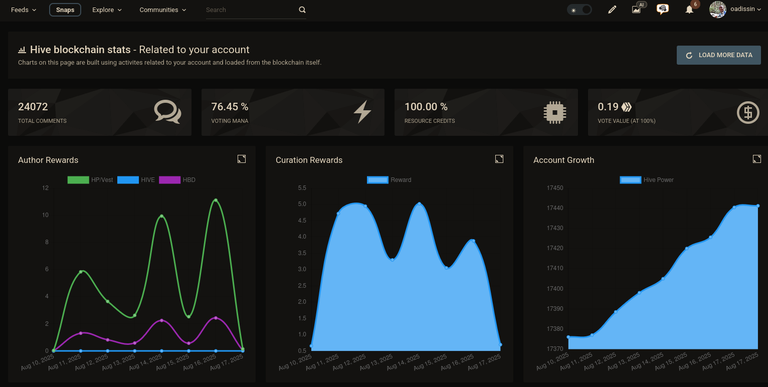The image size is (768, 387).
Task: Open the AI image generator icon
Action: (x=637, y=9)
